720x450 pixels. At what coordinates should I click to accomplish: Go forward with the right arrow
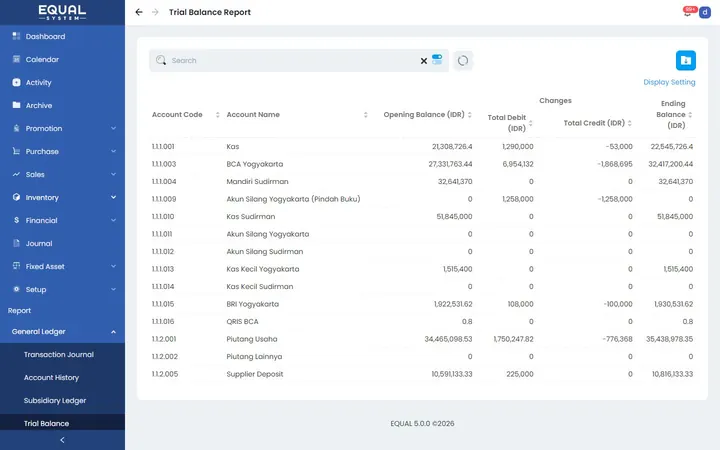[x=155, y=12]
